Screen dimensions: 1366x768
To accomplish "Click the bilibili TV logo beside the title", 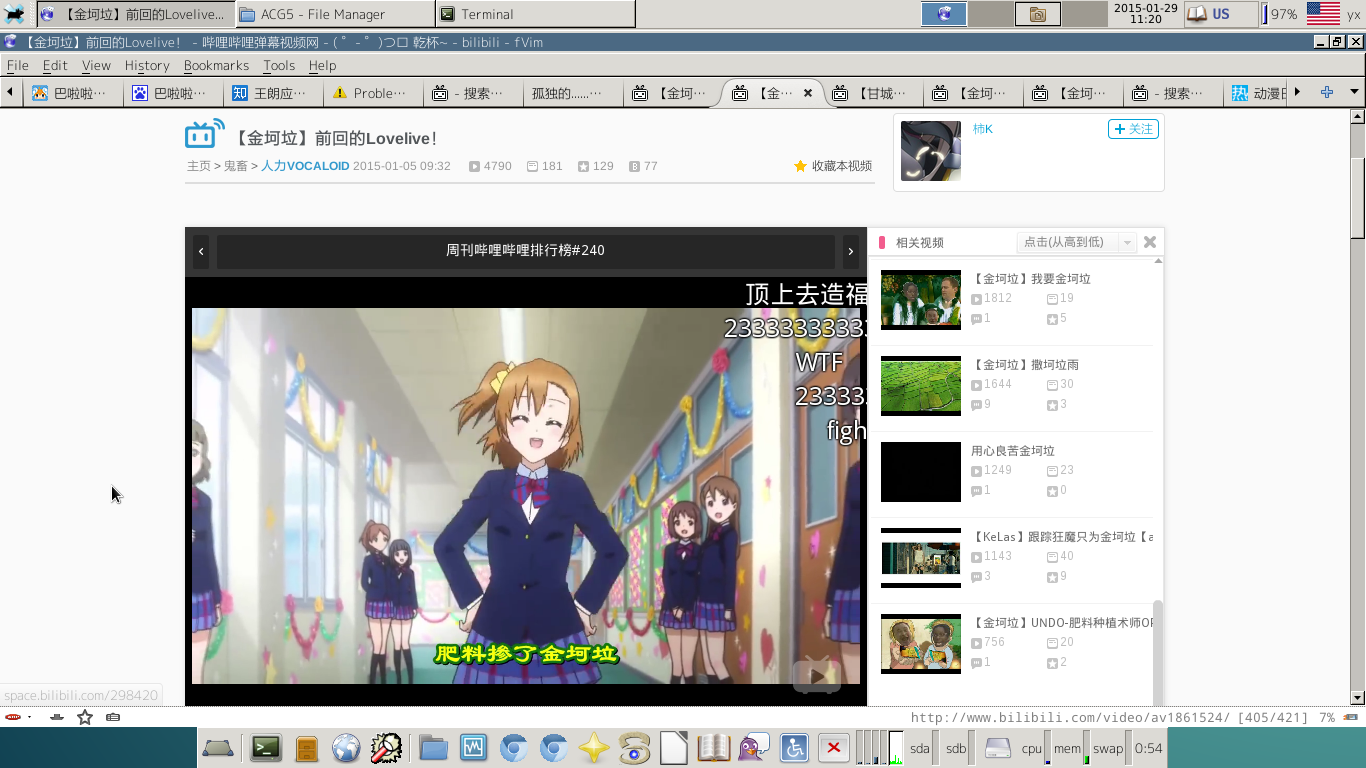I will point(204,134).
